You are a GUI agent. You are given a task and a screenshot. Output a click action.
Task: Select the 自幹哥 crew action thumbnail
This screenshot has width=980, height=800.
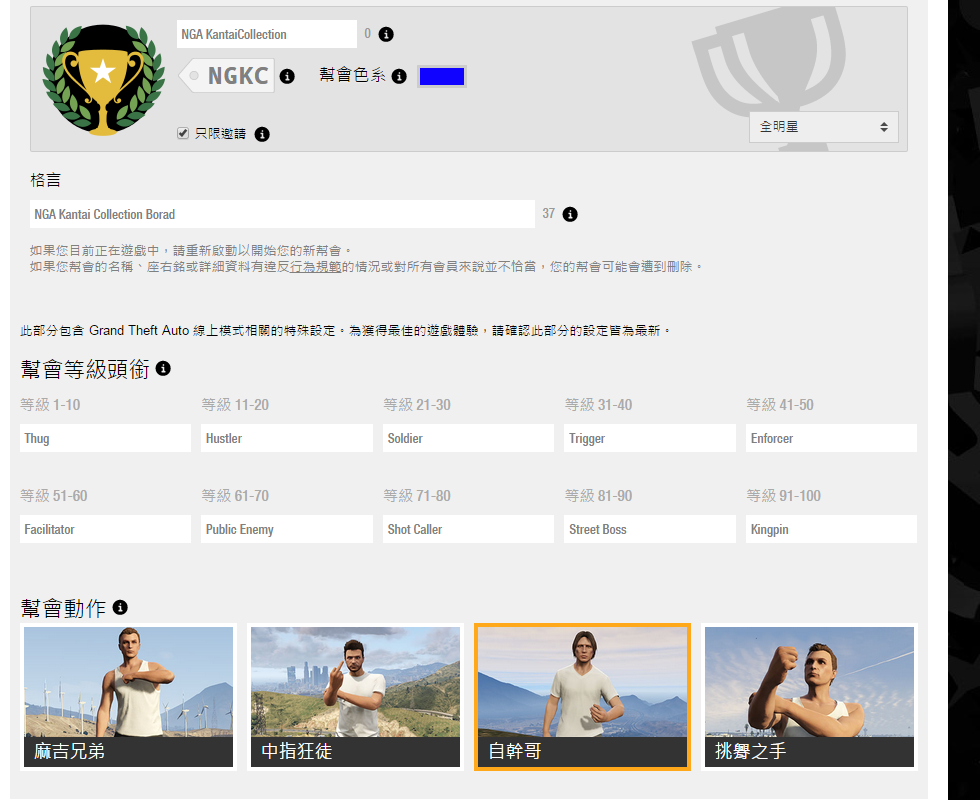[582, 697]
